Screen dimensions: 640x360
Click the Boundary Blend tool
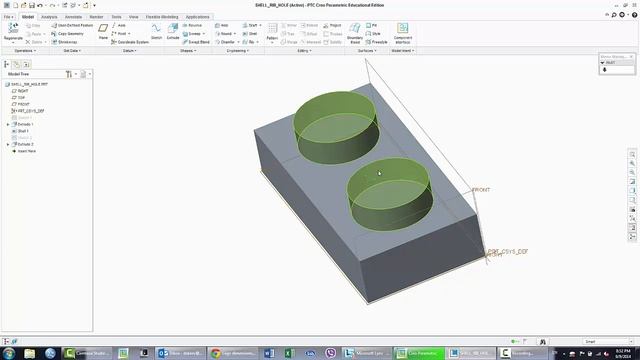tap(355, 33)
